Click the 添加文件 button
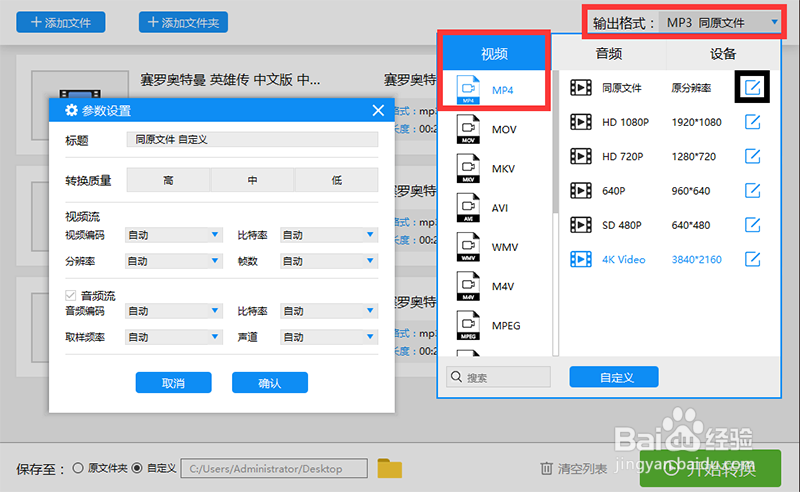 tap(61, 22)
